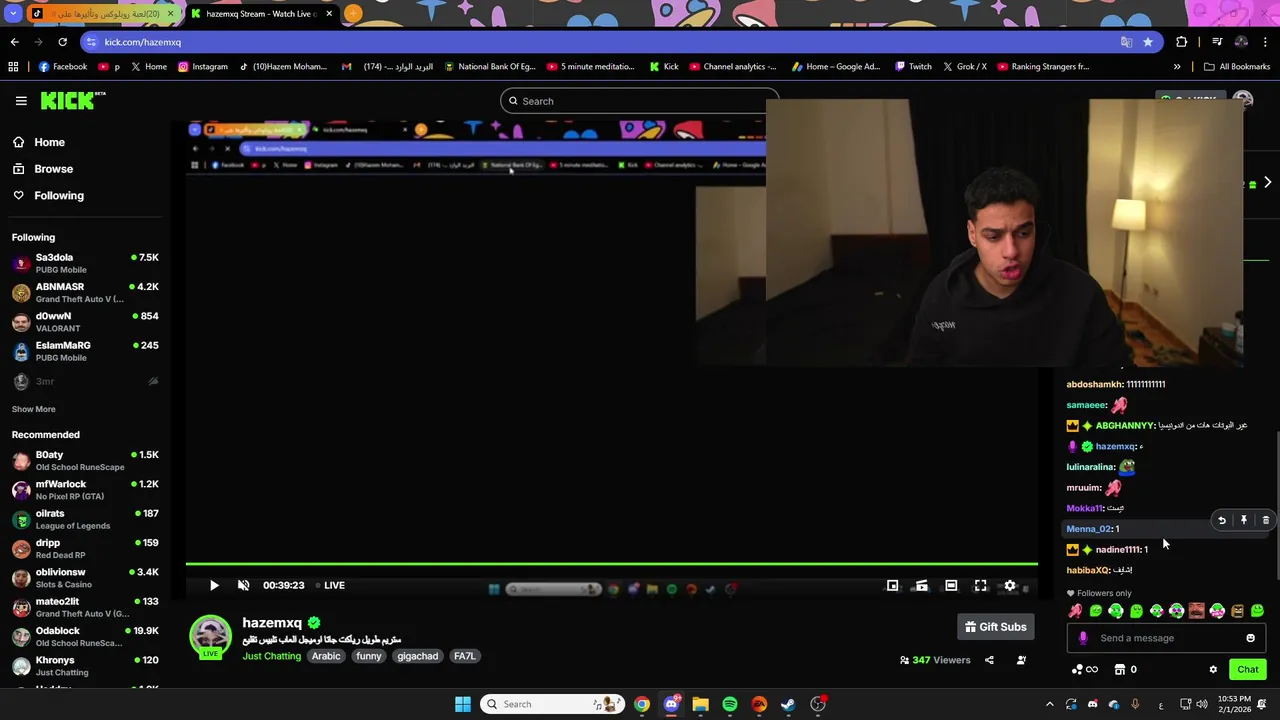Unmute the stream audio
The height and width of the screenshot is (720, 1280).
tap(243, 586)
